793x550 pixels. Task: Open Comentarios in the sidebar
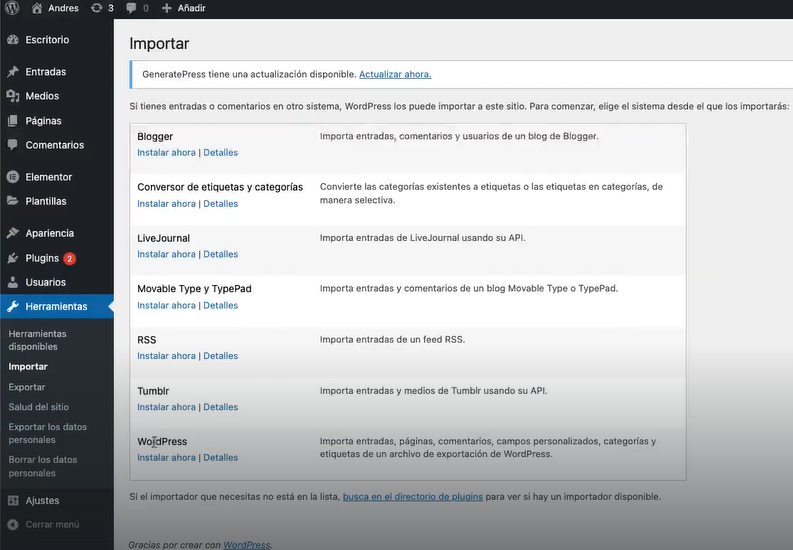coord(55,145)
